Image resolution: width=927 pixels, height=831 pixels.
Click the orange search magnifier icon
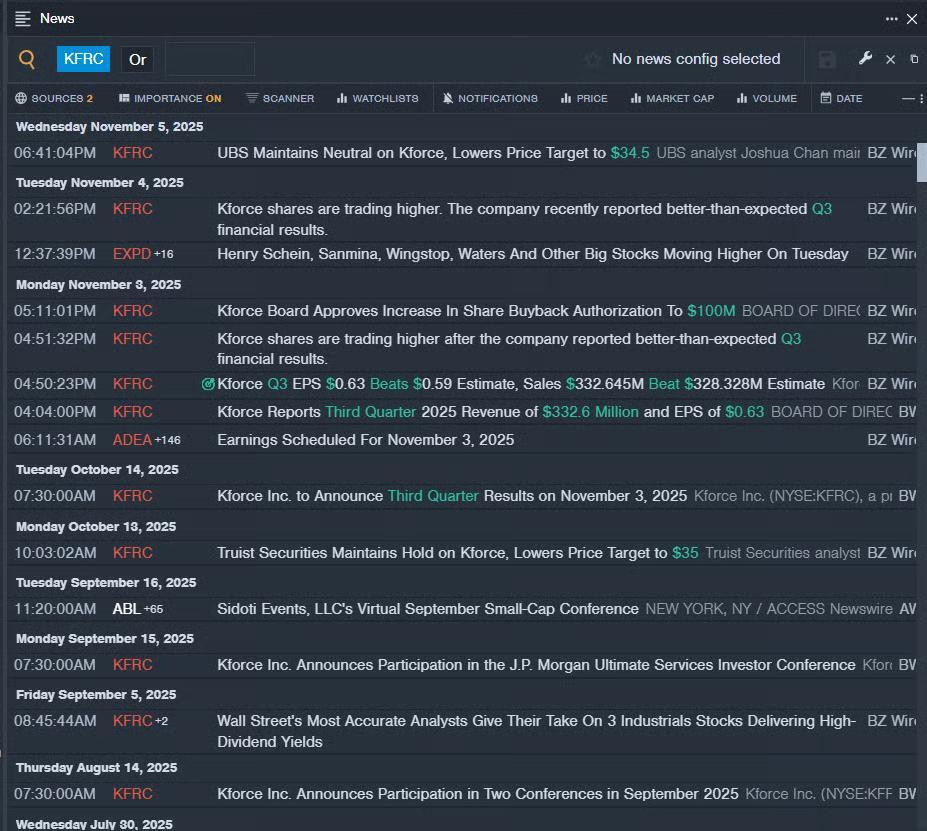click(27, 60)
